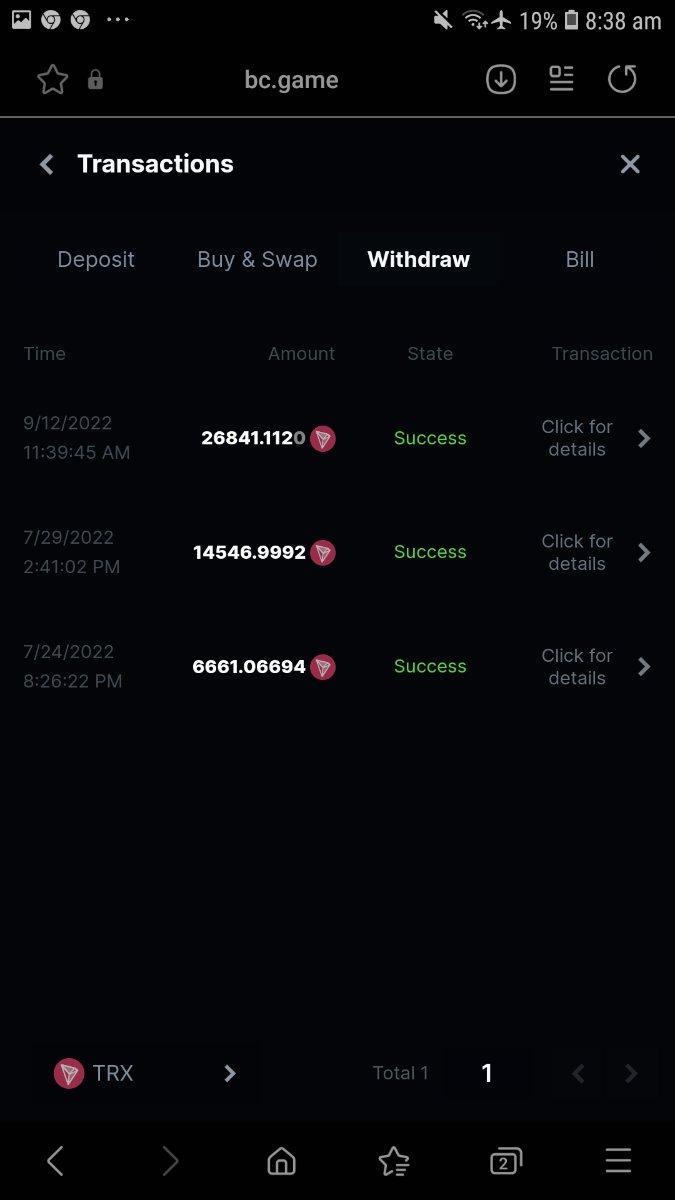The image size is (675, 1200).
Task: Open the reader mode icon
Action: pyautogui.click(x=561, y=80)
